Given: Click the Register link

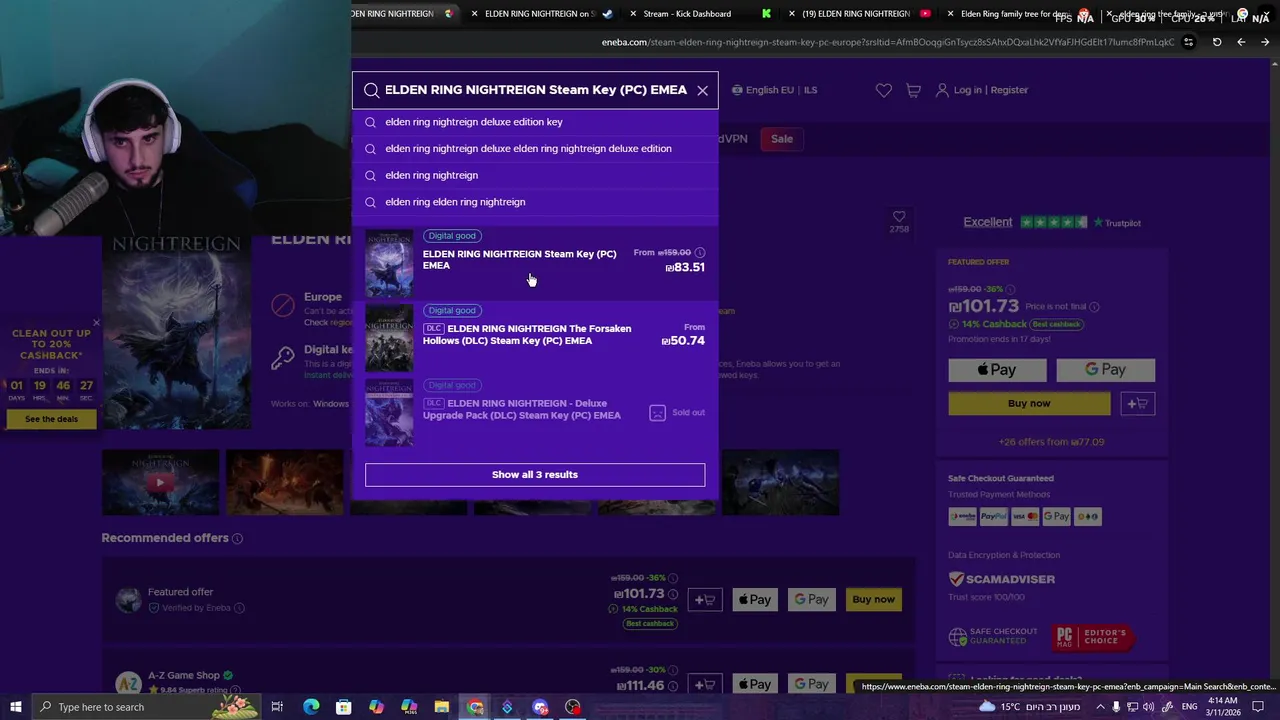Looking at the screenshot, I should click(x=1009, y=90).
